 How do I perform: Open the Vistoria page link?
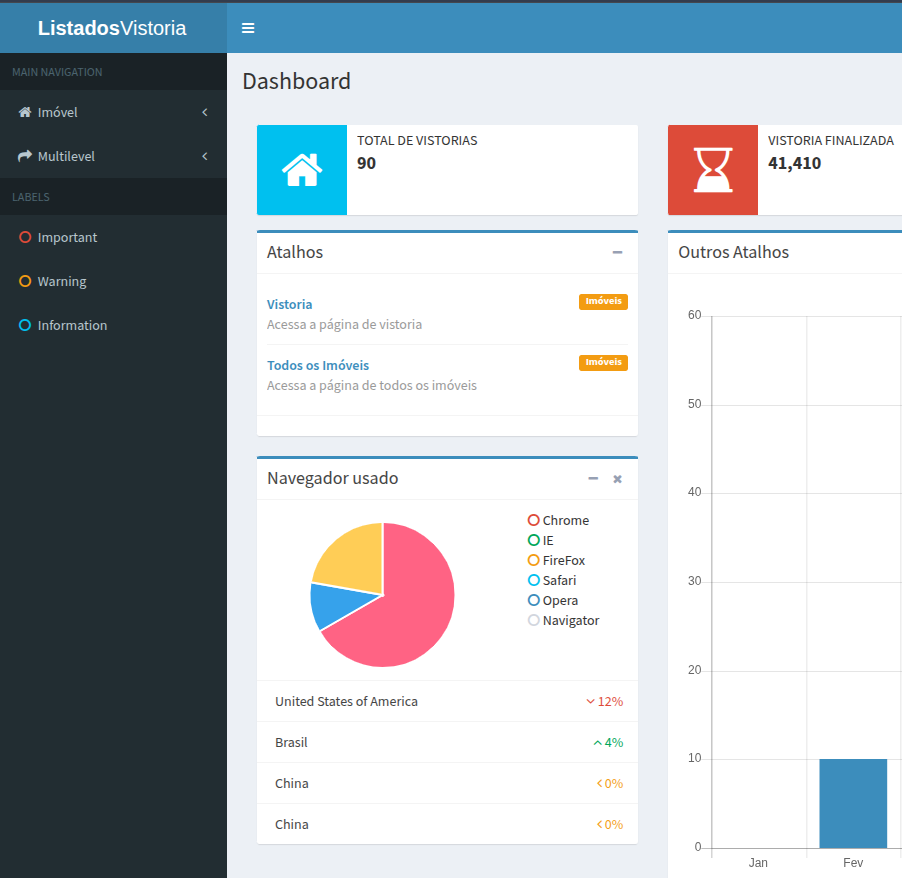289,304
